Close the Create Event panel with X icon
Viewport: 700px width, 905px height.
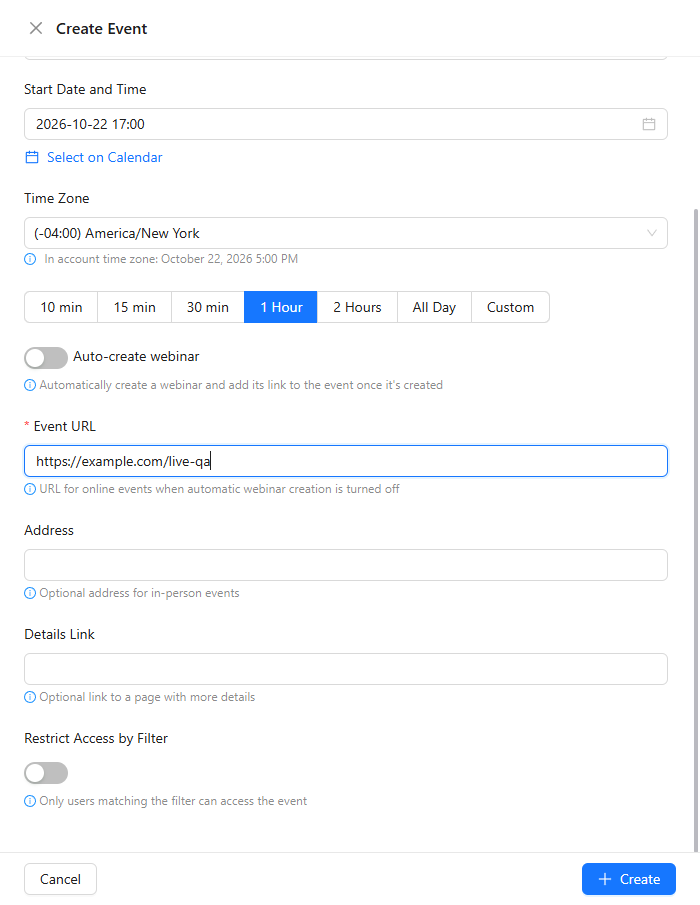click(36, 28)
